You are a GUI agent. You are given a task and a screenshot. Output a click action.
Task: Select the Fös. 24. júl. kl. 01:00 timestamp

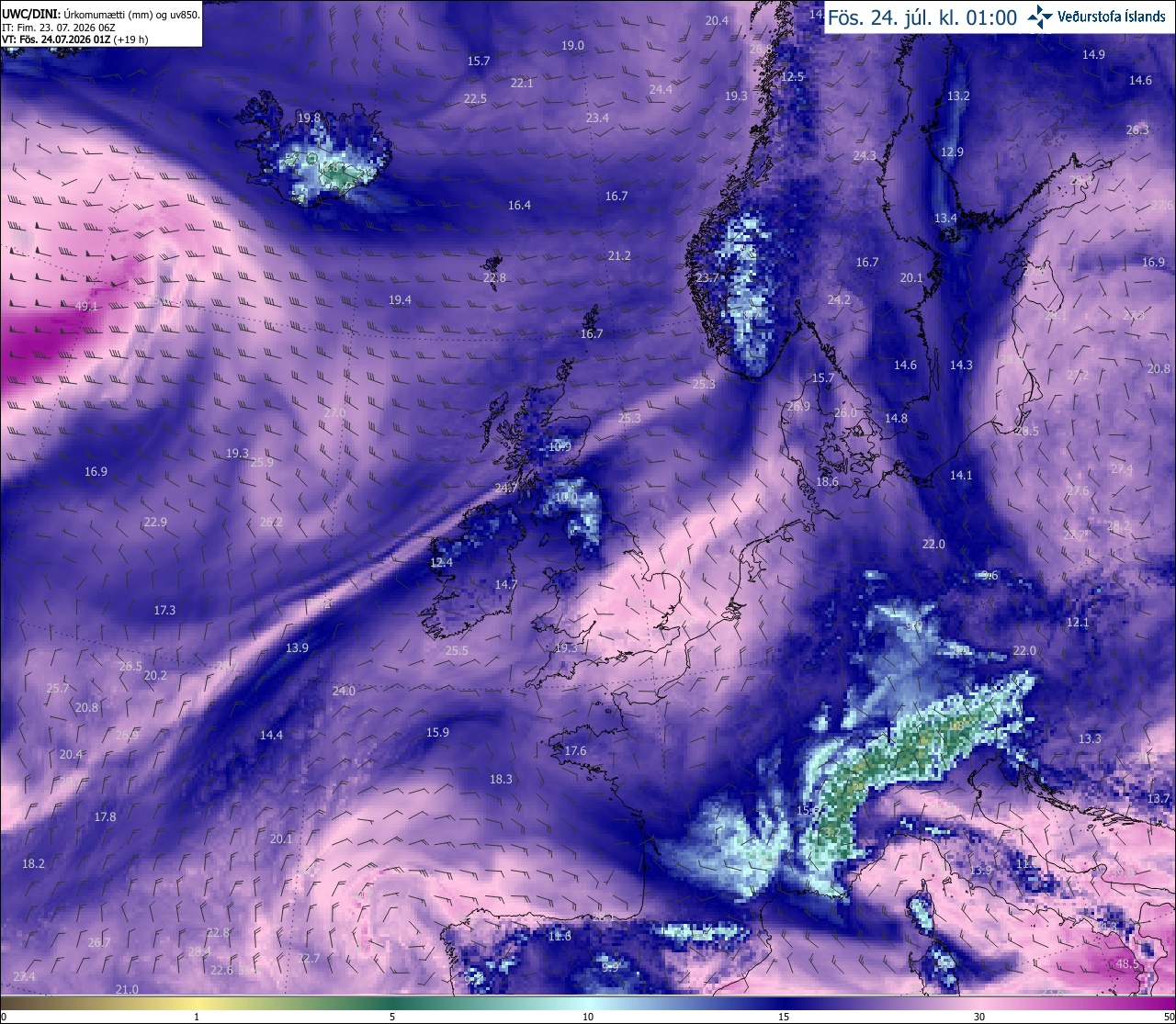(x=922, y=17)
